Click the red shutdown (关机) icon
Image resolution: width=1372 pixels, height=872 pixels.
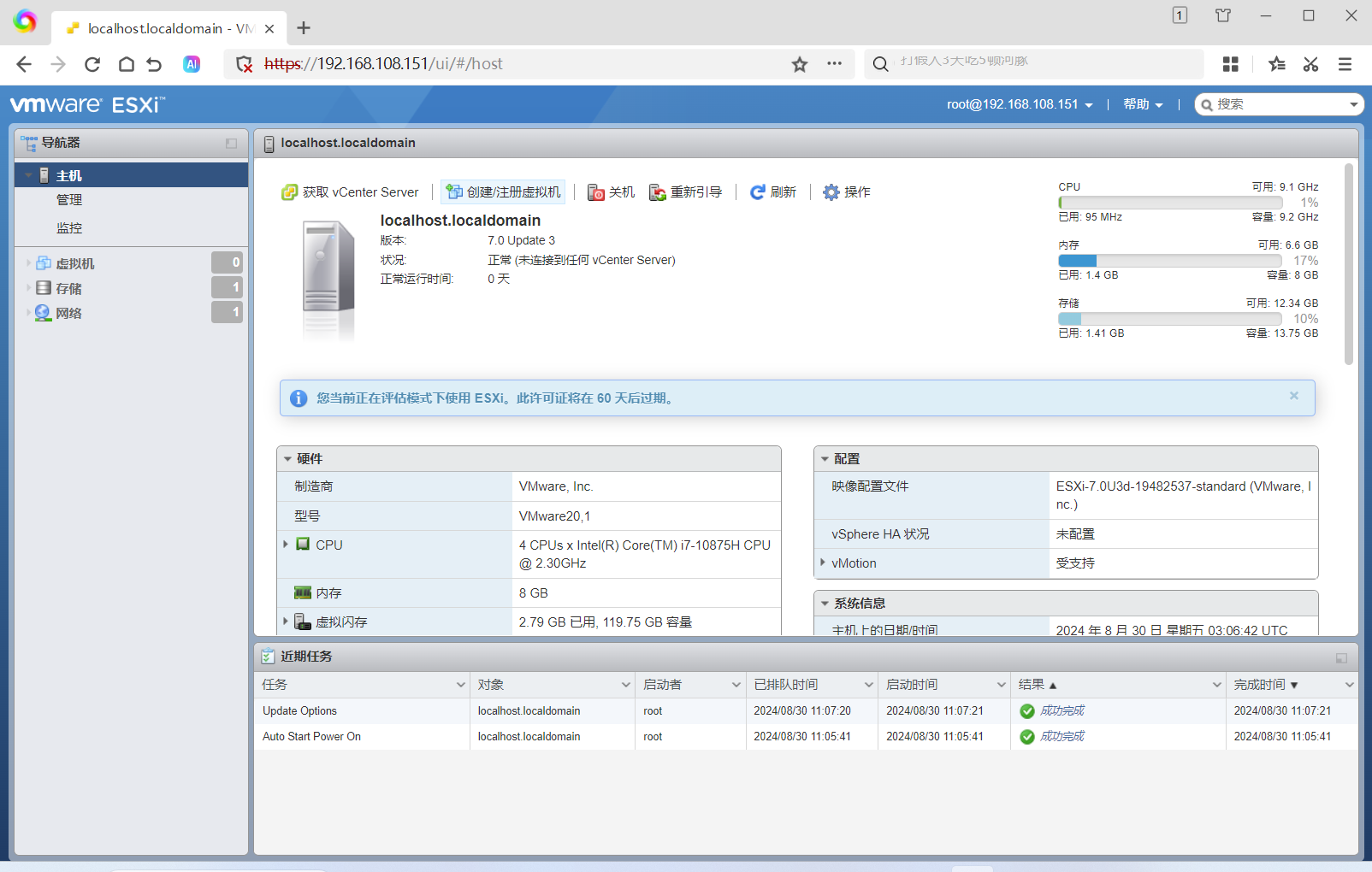pyautogui.click(x=596, y=192)
